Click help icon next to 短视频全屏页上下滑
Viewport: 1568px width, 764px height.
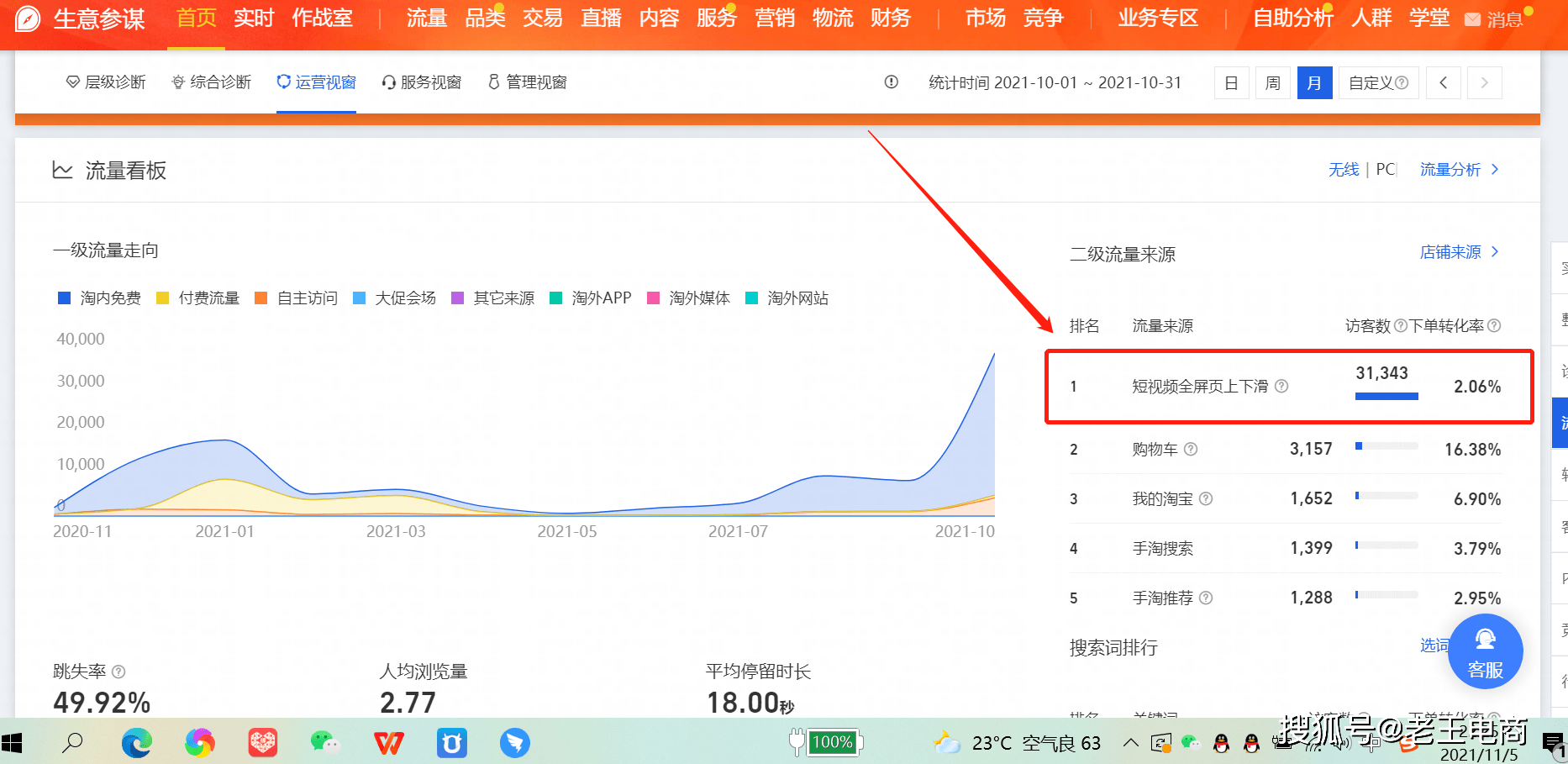1281,387
